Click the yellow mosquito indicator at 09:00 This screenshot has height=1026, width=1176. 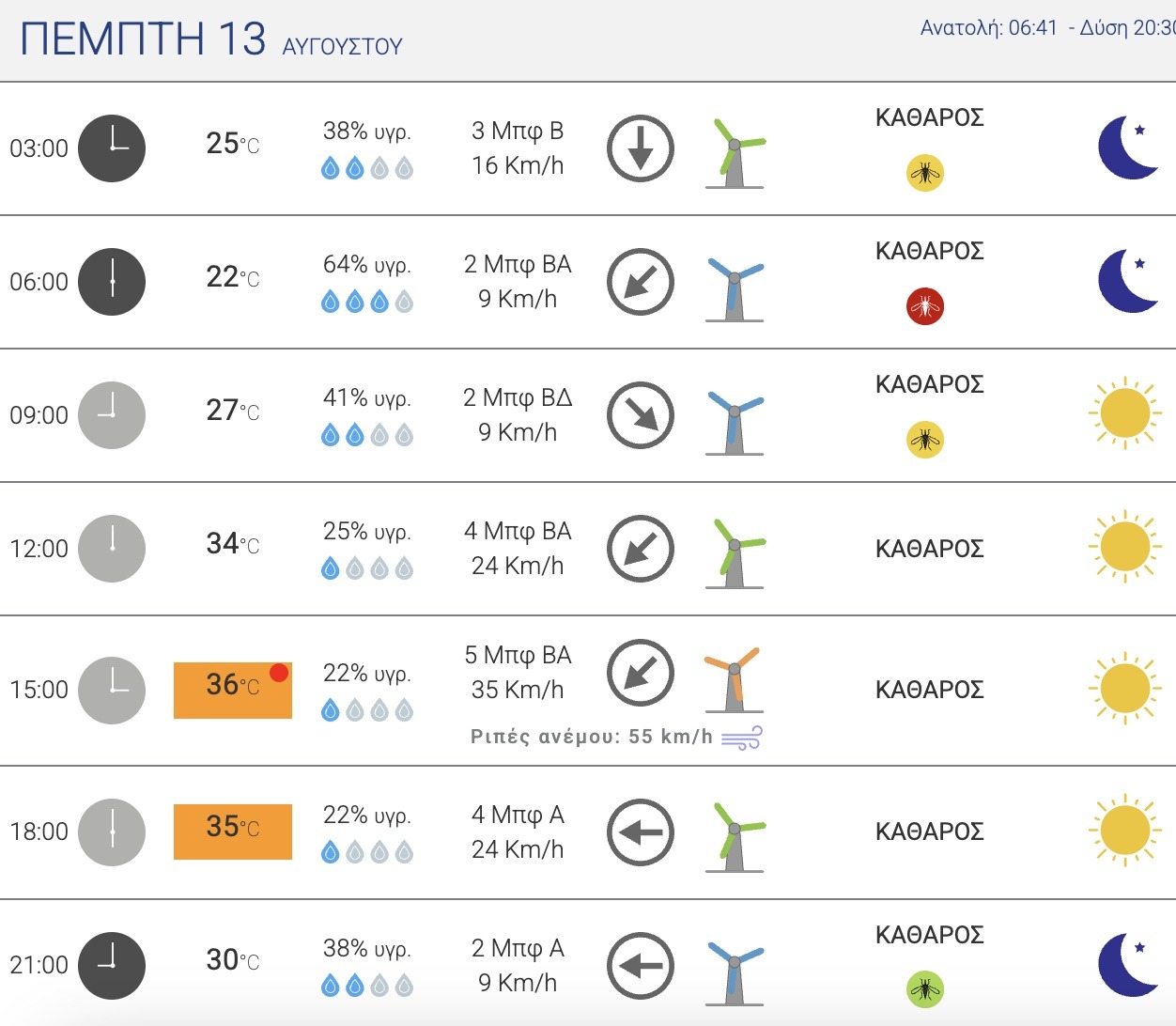(925, 440)
